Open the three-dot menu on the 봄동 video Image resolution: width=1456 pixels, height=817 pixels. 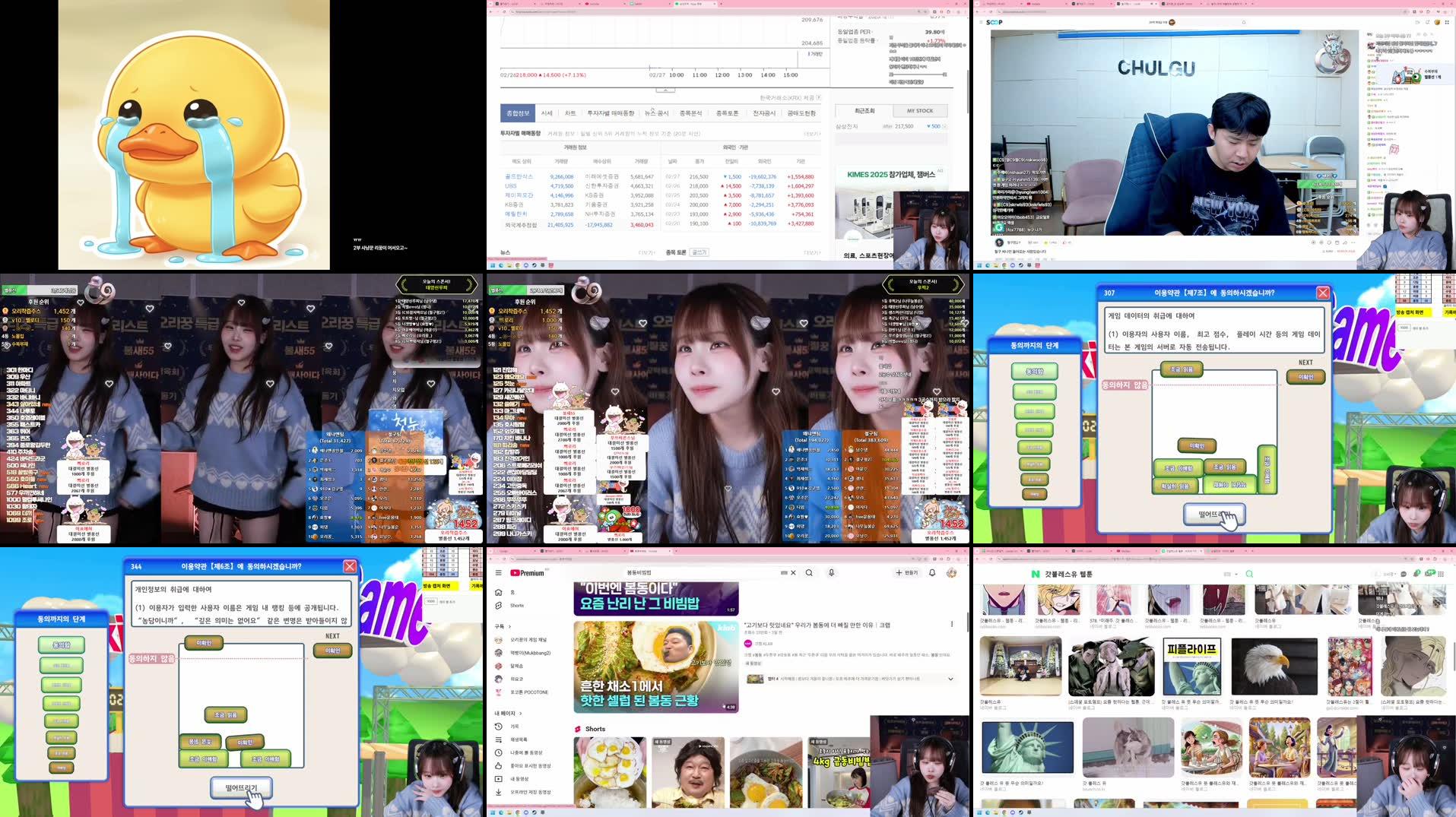point(952,623)
